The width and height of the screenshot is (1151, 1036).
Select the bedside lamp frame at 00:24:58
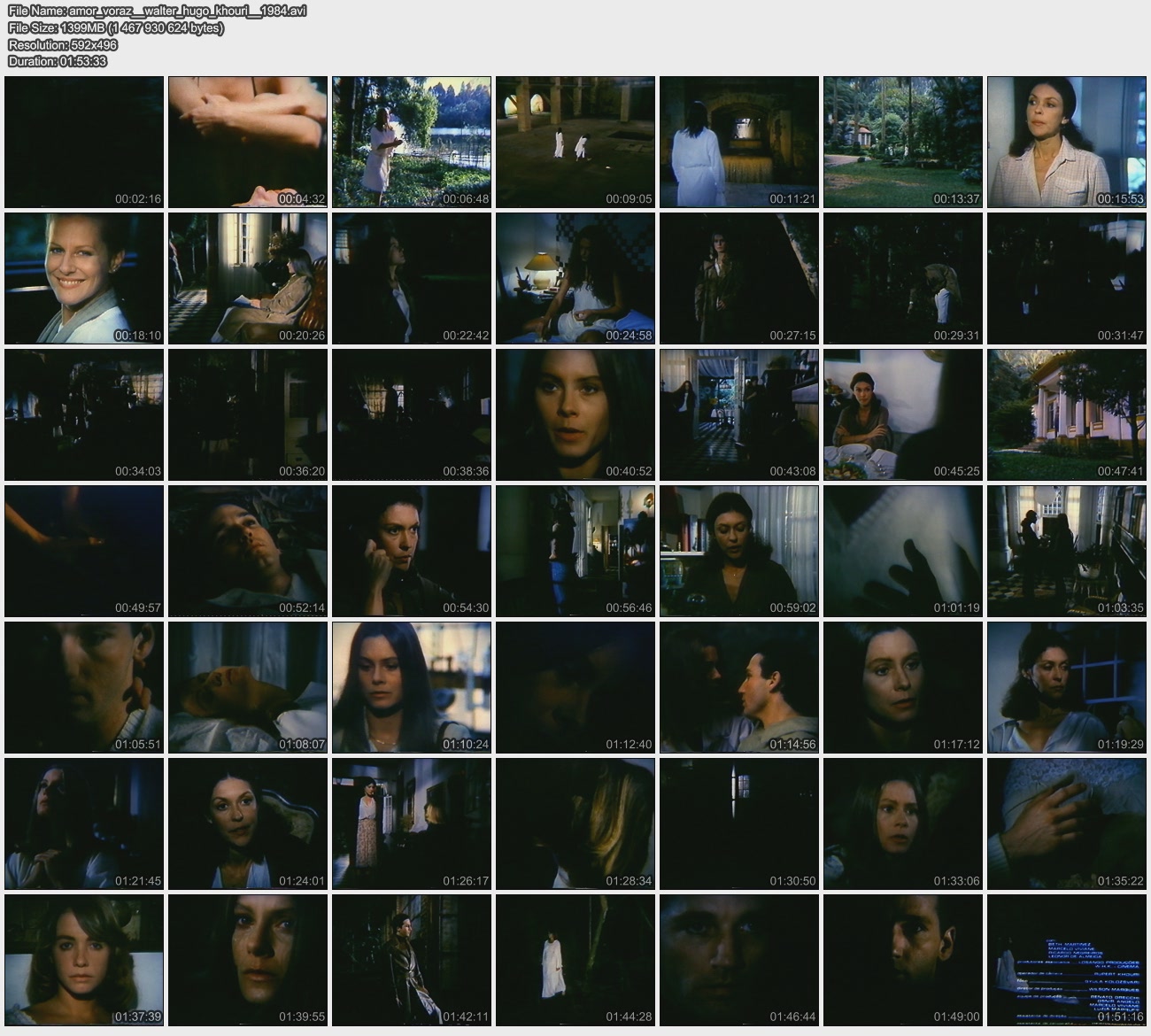(575, 278)
